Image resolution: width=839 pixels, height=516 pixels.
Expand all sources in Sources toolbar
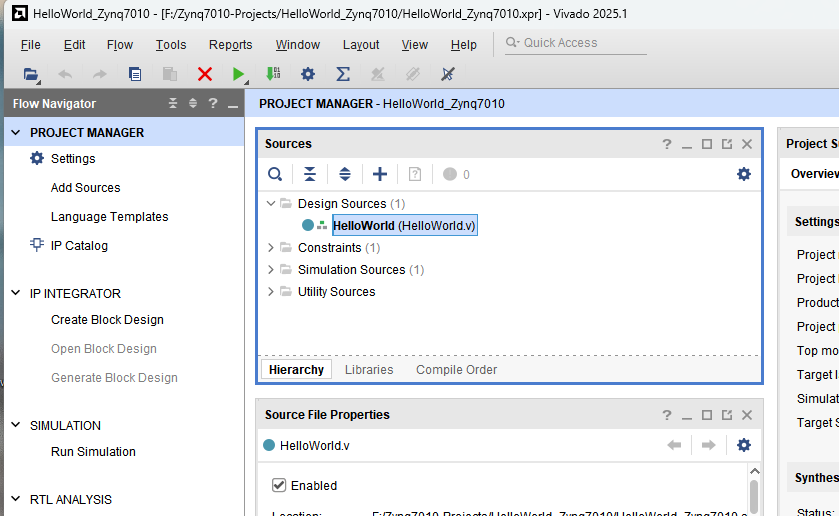[x=345, y=174]
